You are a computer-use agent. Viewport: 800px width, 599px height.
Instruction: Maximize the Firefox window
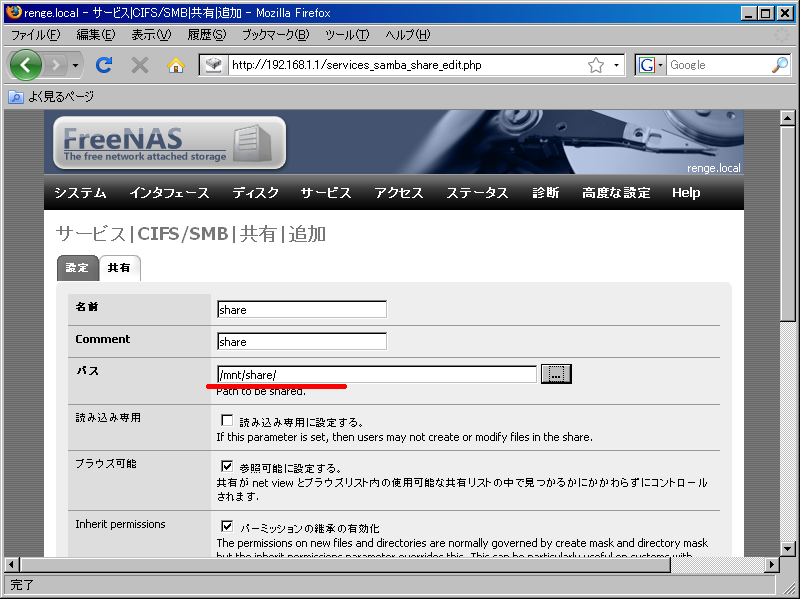pyautogui.click(x=766, y=13)
